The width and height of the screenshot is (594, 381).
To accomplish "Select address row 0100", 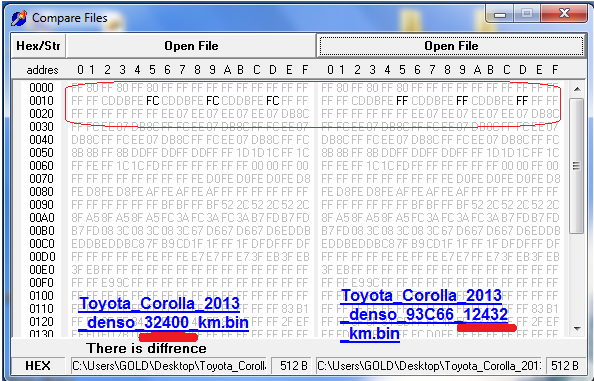I will click(x=42, y=296).
